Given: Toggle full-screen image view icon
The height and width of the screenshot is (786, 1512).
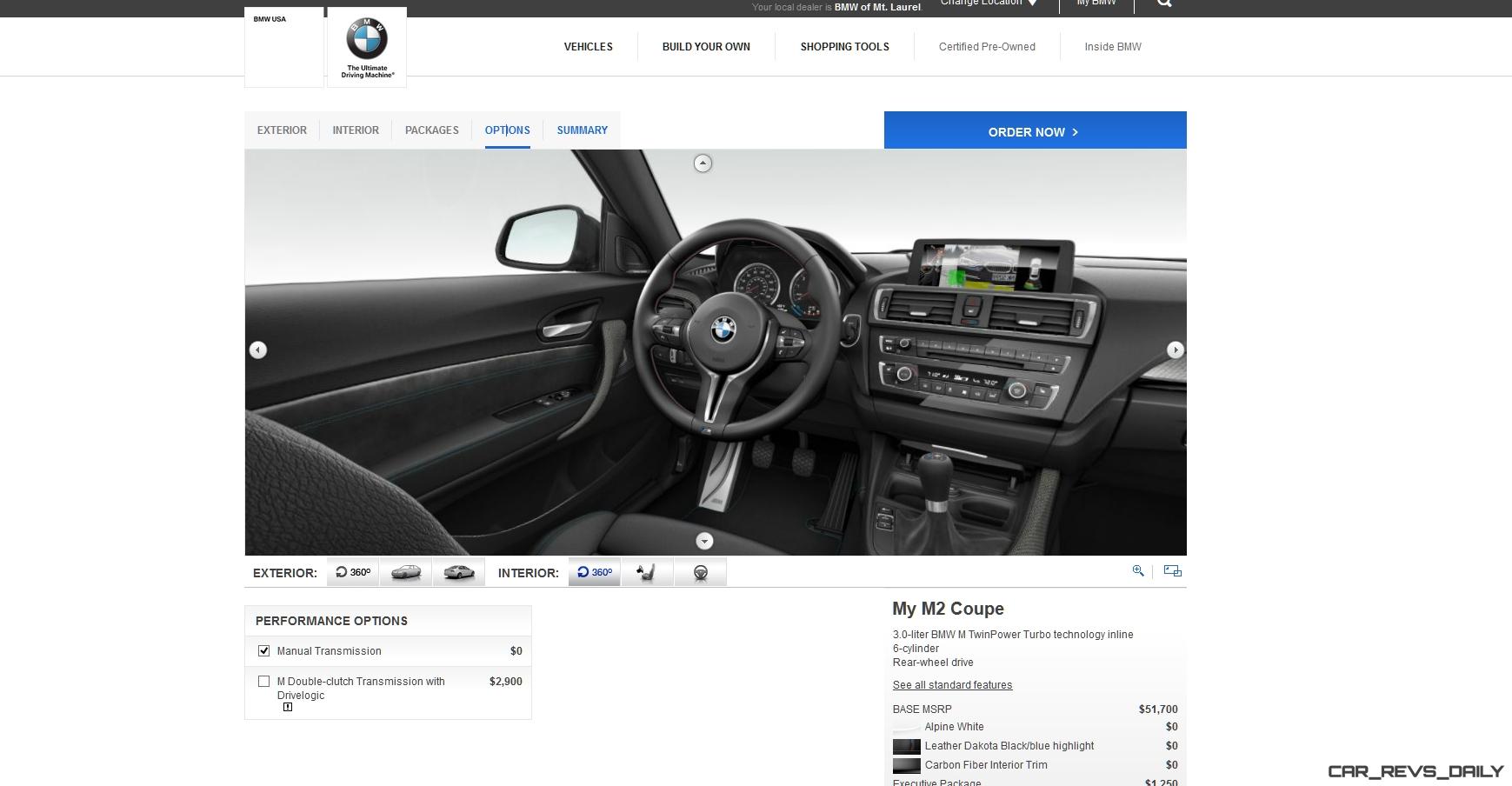Looking at the screenshot, I should [1173, 571].
